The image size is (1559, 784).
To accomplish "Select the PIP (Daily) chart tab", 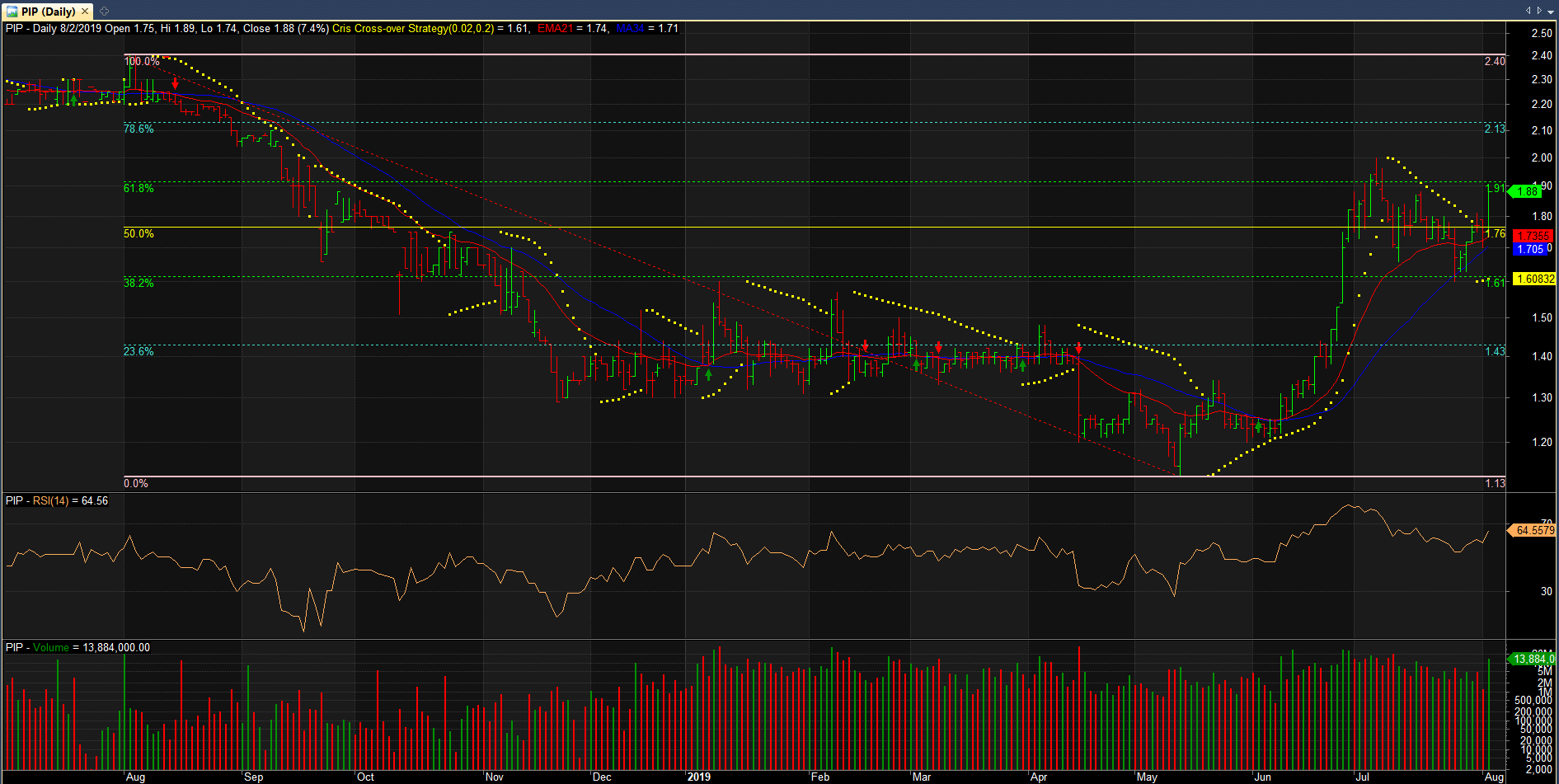I will (x=48, y=11).
